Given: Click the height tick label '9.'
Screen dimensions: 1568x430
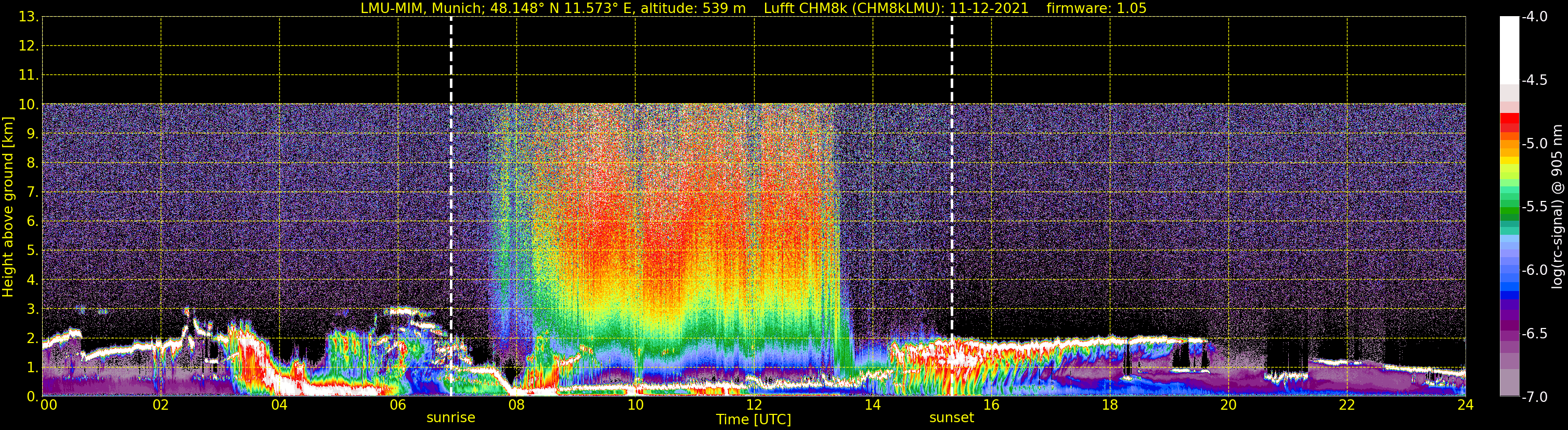Looking at the screenshot, I should click(x=32, y=134).
